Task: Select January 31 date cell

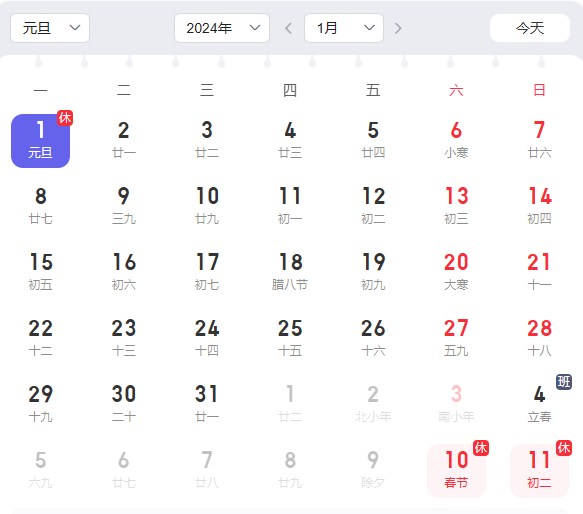Action: click(207, 405)
